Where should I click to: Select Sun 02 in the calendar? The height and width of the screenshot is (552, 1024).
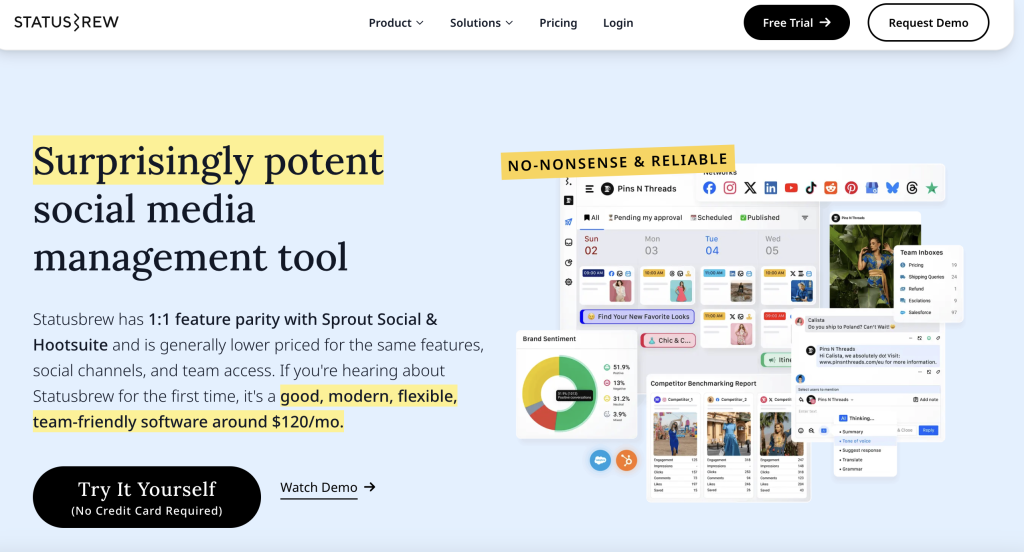pos(591,246)
